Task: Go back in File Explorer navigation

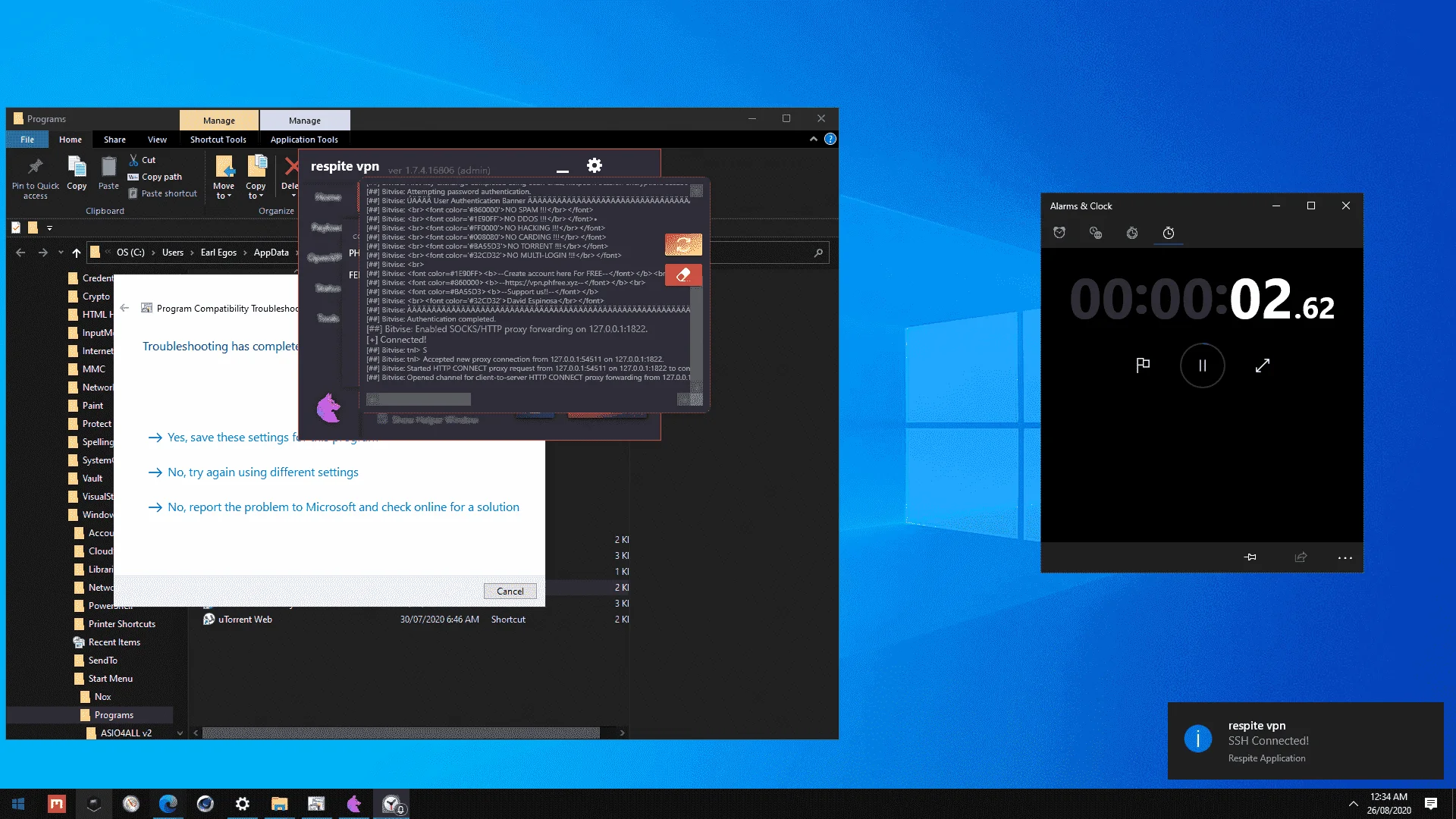Action: (x=20, y=253)
